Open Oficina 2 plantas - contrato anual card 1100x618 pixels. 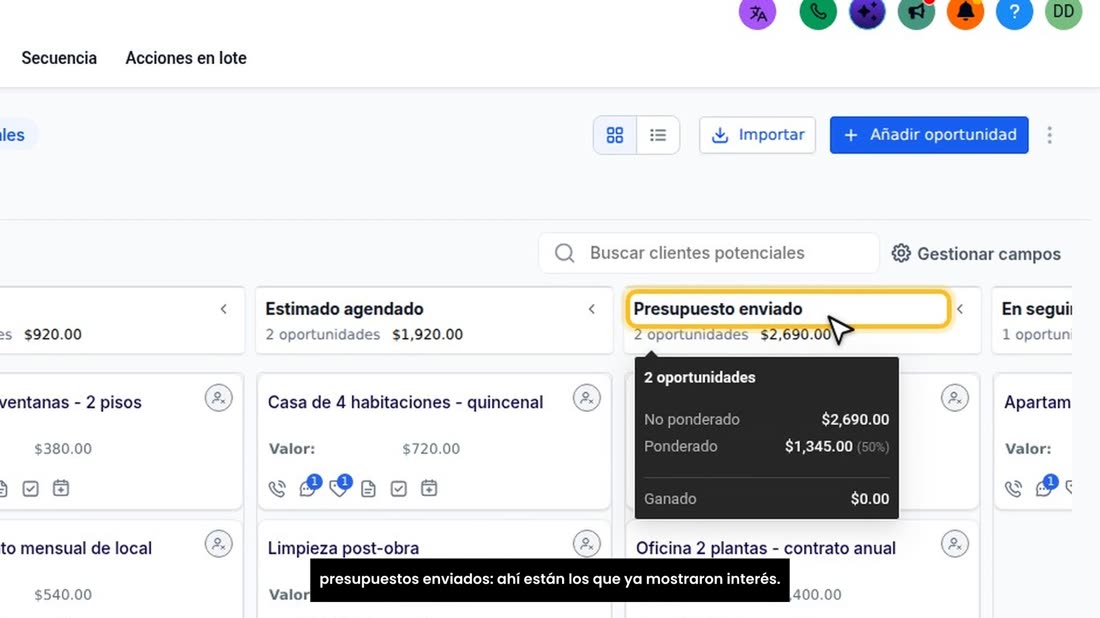pyautogui.click(x=765, y=548)
